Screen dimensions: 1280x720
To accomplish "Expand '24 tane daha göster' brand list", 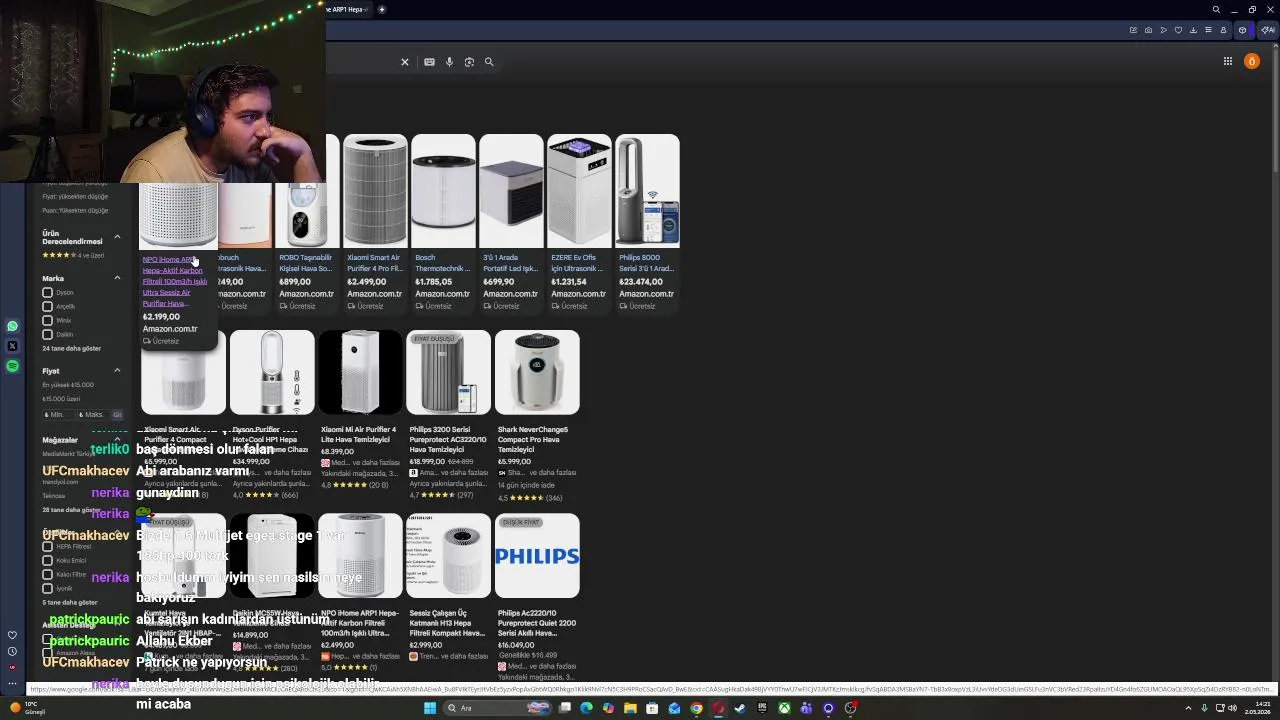I will tap(71, 349).
